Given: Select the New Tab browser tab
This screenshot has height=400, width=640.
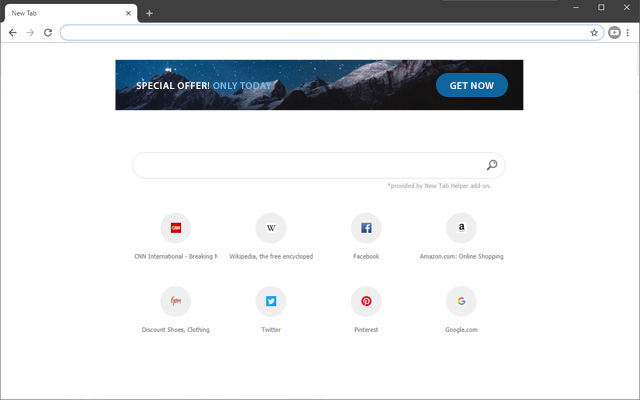Looking at the screenshot, I should (71, 13).
